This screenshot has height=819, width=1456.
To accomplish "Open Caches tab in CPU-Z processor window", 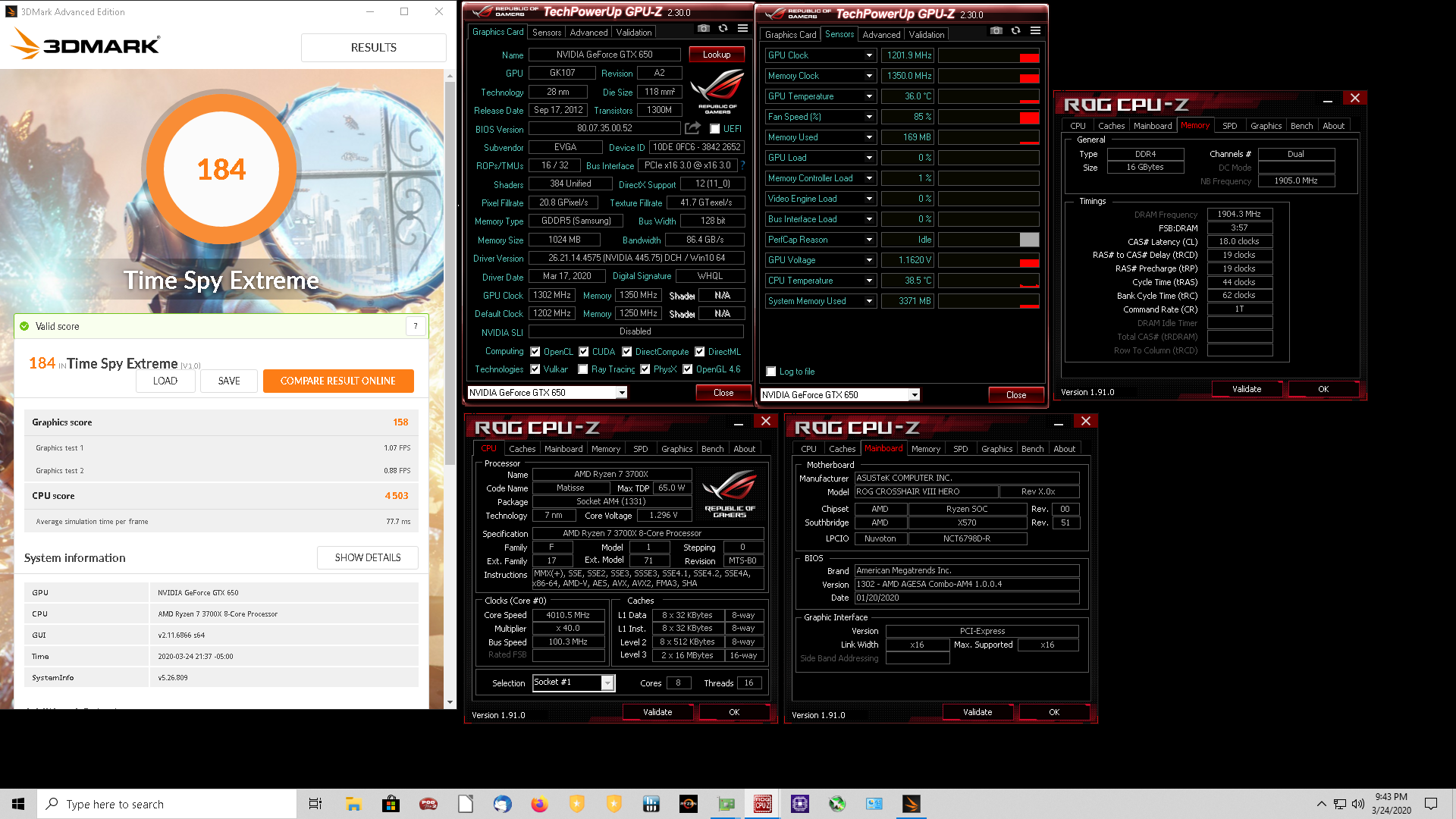I will 522,449.
